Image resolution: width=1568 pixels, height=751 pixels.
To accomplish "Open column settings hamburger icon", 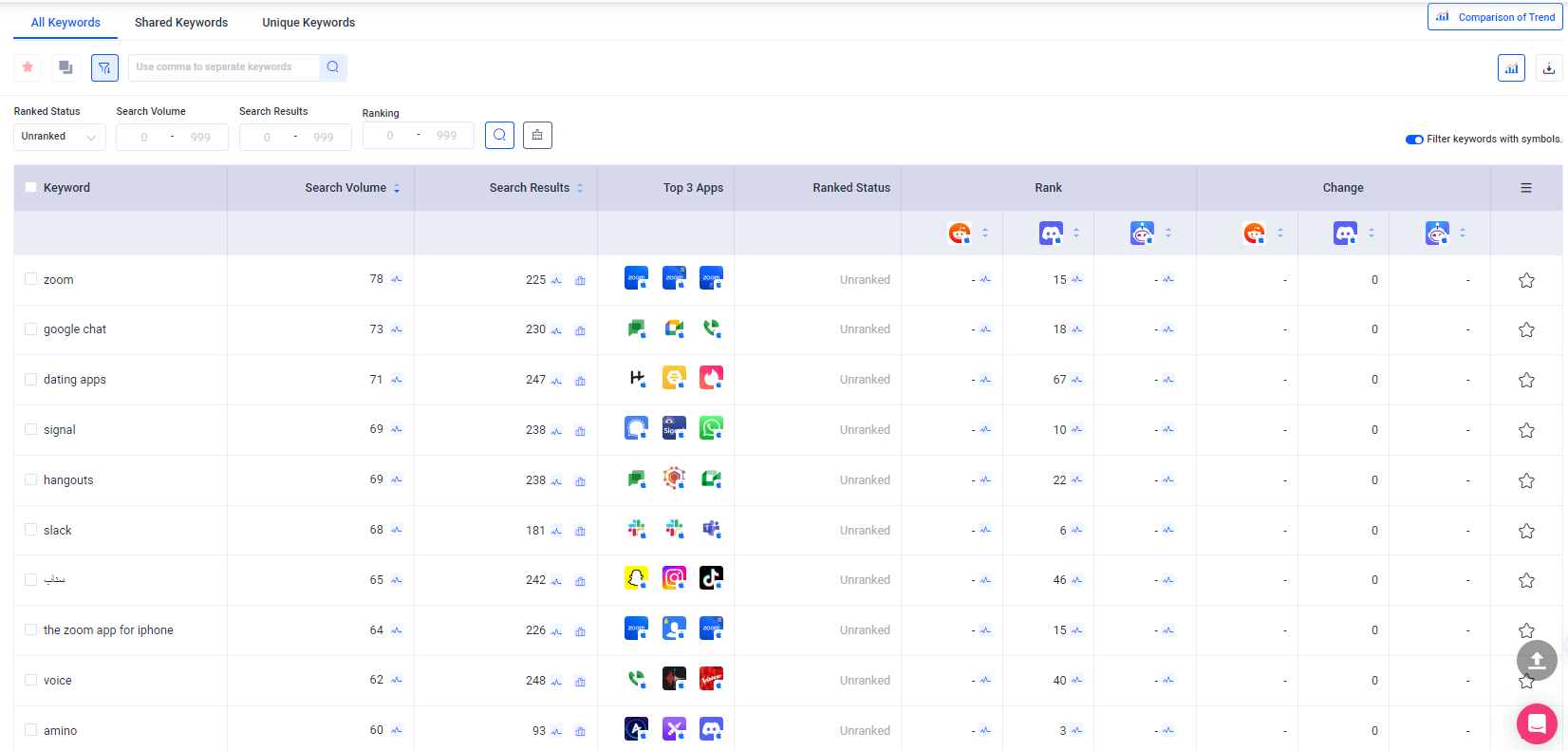I will (x=1526, y=188).
